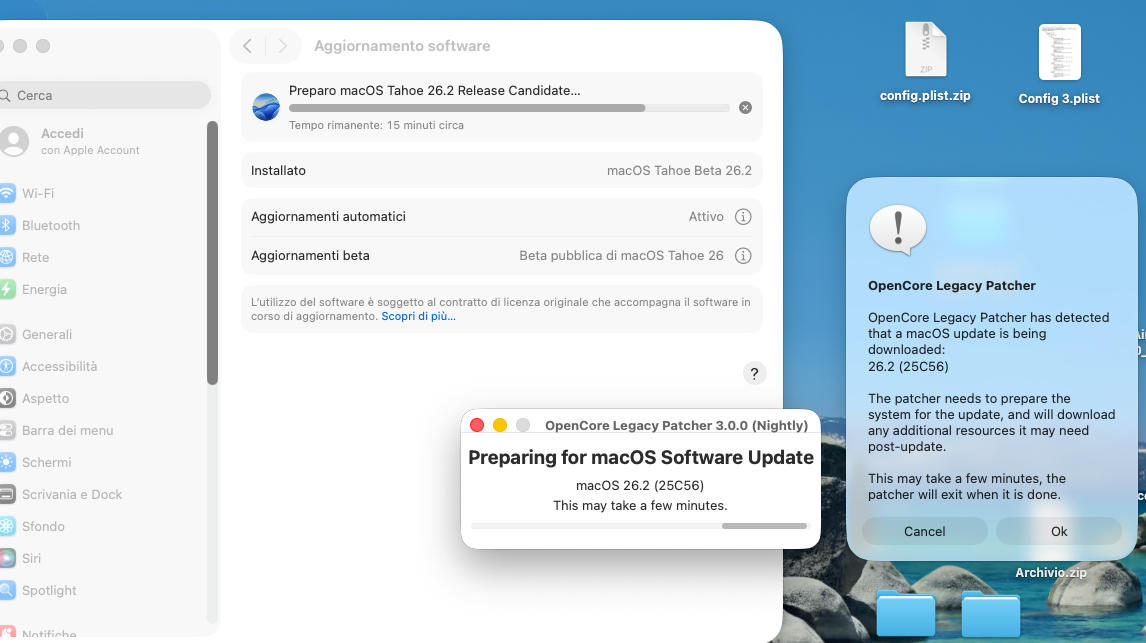Click the Scrivania e Dock icon
The image size is (1146, 643).
[7, 495]
